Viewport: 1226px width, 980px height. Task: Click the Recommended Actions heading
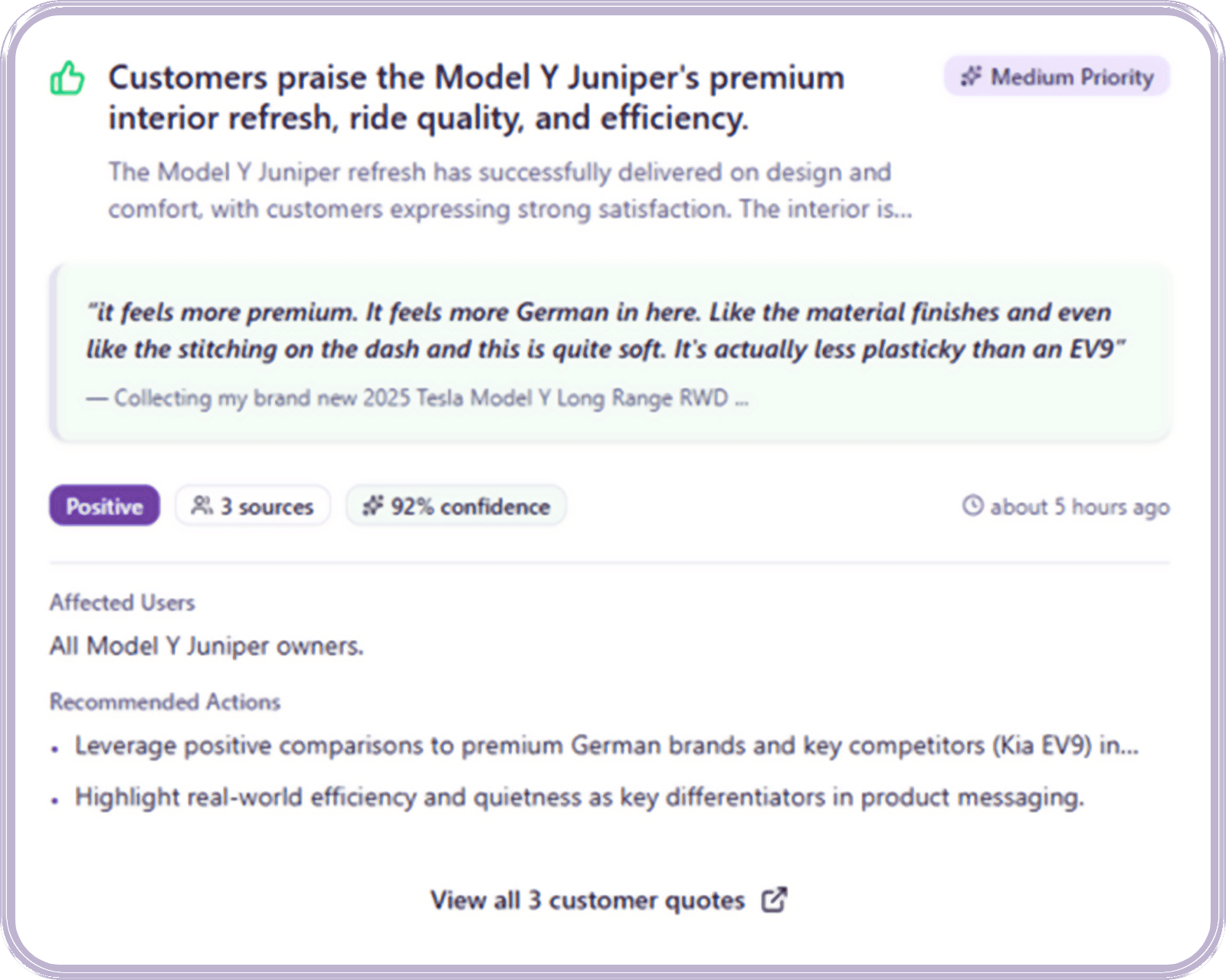click(165, 702)
